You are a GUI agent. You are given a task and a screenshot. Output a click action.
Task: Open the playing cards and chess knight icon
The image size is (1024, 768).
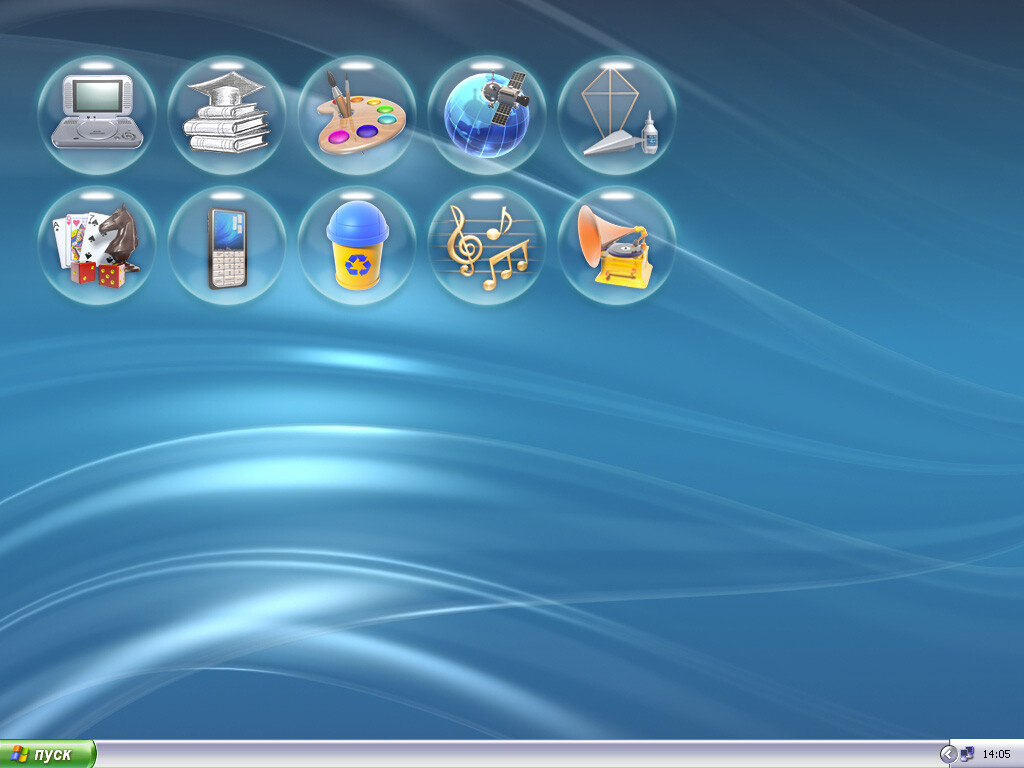coord(97,245)
